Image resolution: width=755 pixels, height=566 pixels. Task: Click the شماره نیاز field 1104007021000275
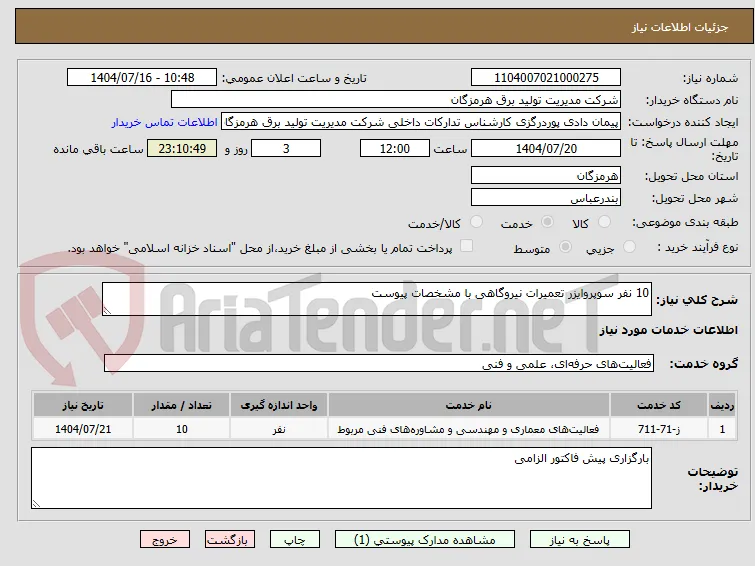[546, 78]
